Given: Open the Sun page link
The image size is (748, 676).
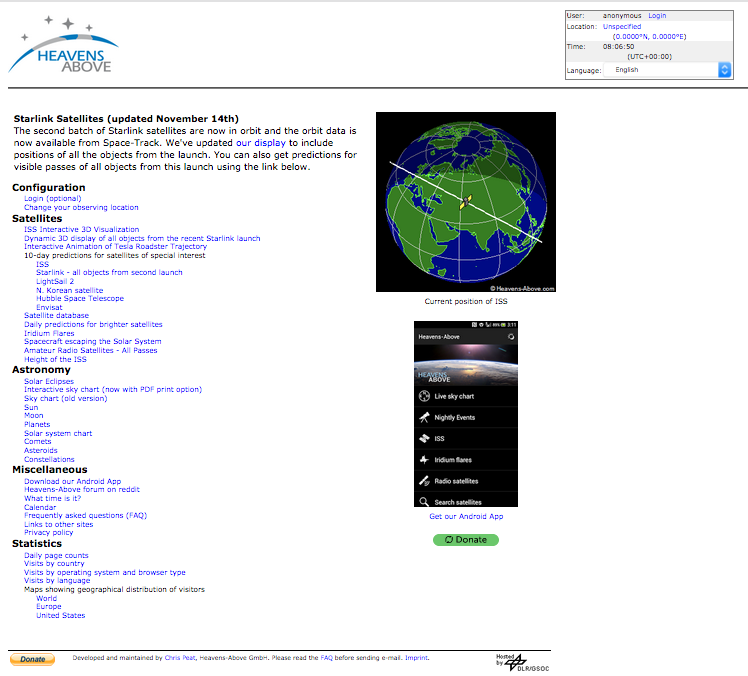Looking at the screenshot, I should coord(31,407).
